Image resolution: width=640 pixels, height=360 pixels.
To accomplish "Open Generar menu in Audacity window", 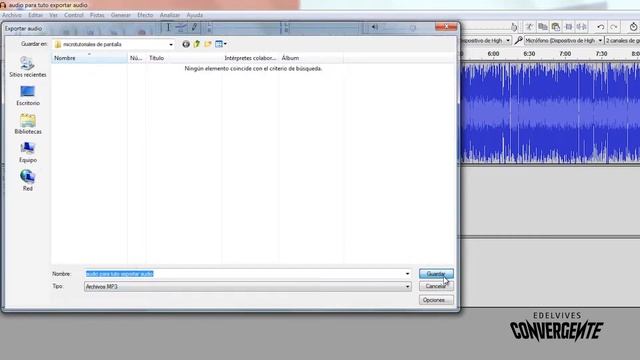I will [x=121, y=15].
